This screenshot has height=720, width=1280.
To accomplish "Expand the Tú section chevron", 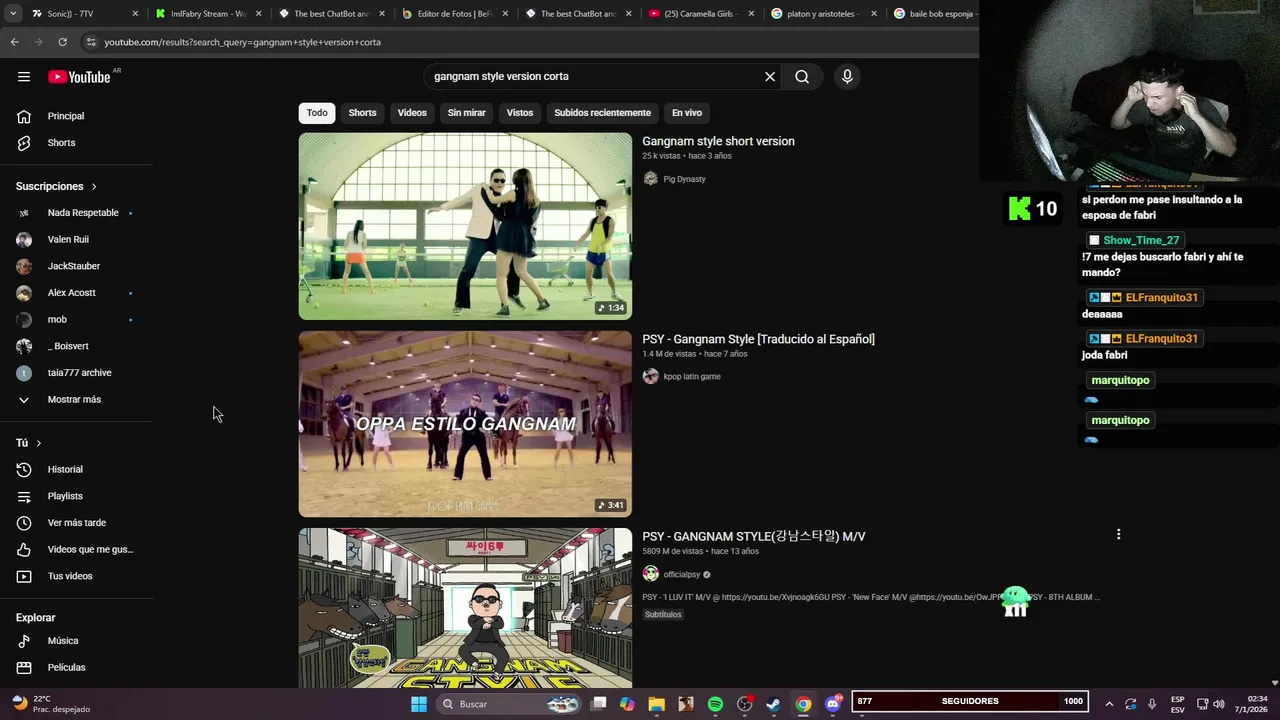I will point(39,443).
